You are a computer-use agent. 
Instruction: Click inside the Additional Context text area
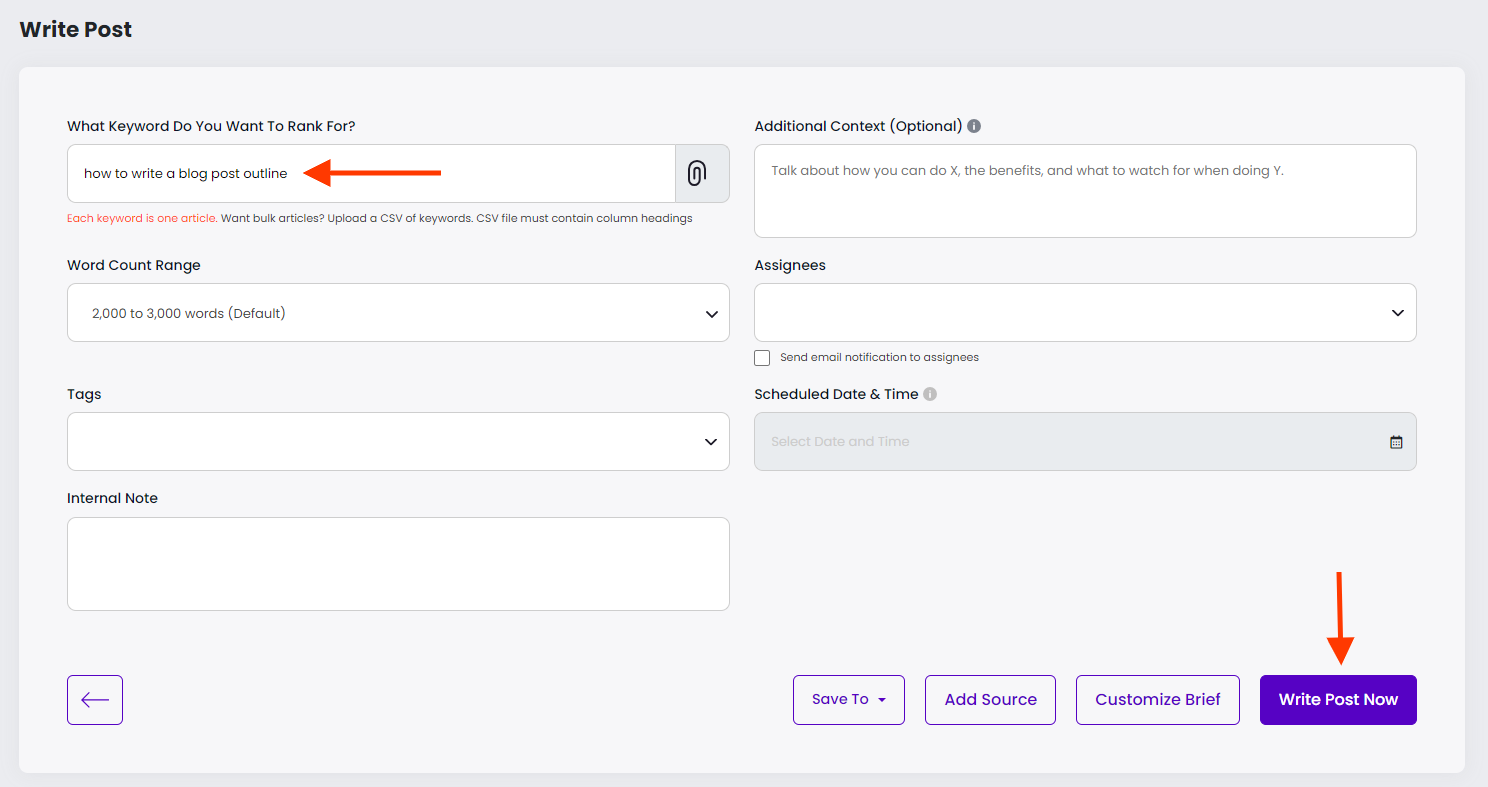click(x=1085, y=200)
